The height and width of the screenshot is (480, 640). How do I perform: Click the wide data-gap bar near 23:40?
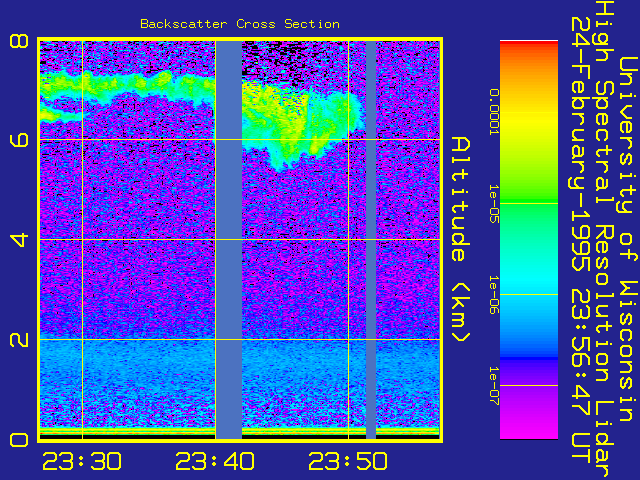[x=229, y=240]
